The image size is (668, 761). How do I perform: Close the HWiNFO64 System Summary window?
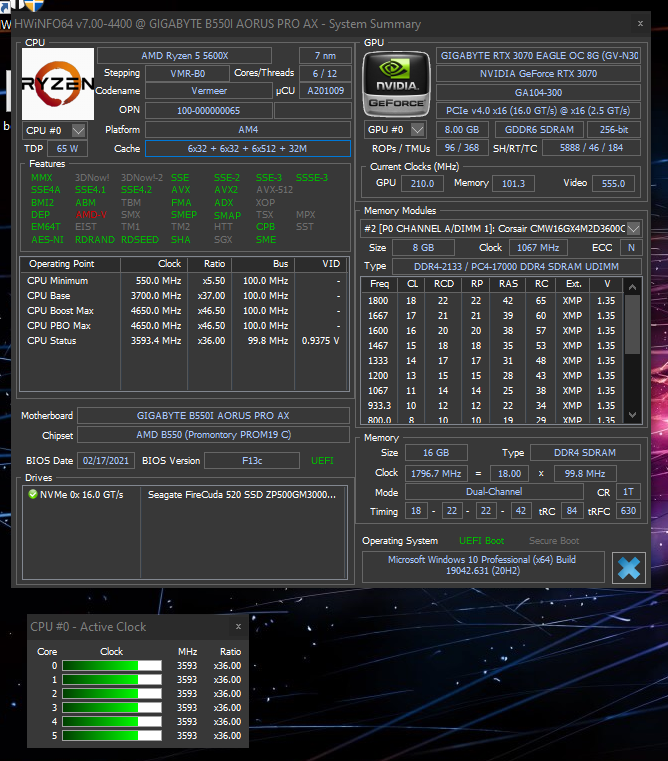(641, 24)
